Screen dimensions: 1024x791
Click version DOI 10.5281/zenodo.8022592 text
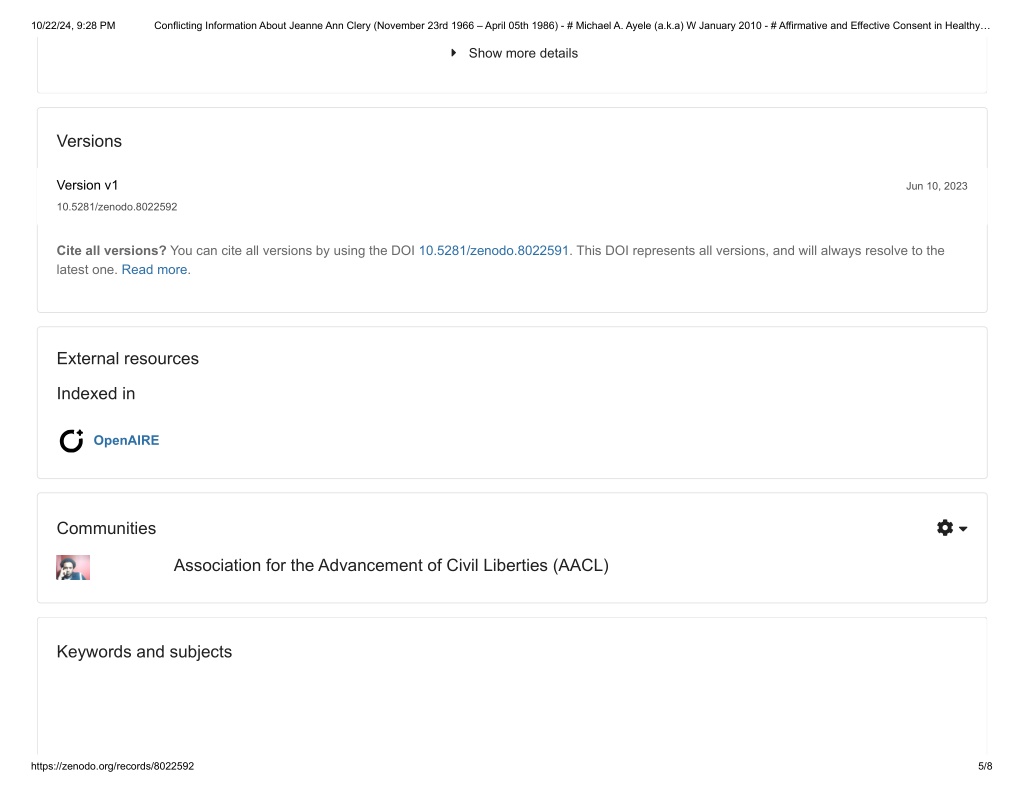click(117, 207)
